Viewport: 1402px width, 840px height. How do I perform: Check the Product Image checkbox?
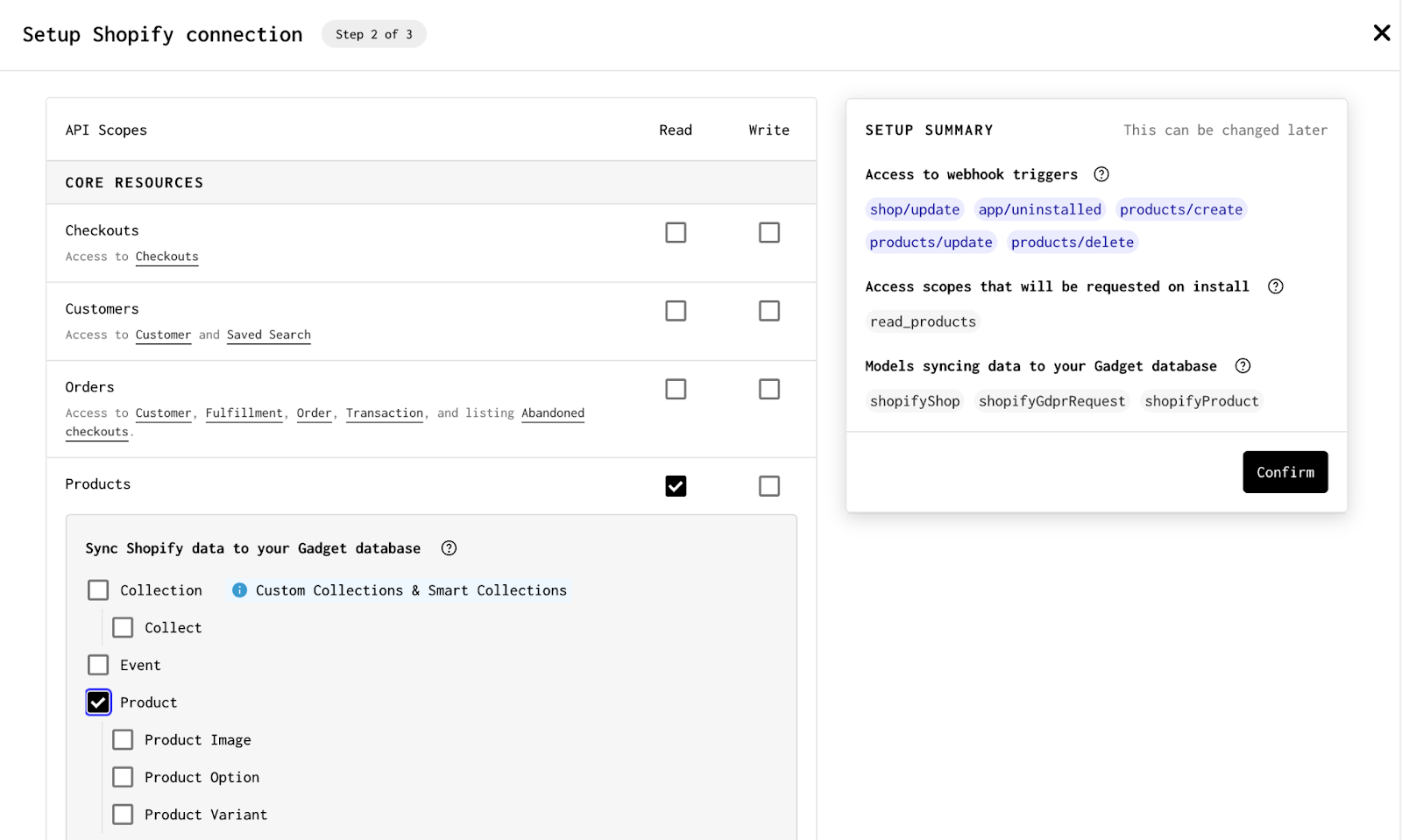pos(123,740)
